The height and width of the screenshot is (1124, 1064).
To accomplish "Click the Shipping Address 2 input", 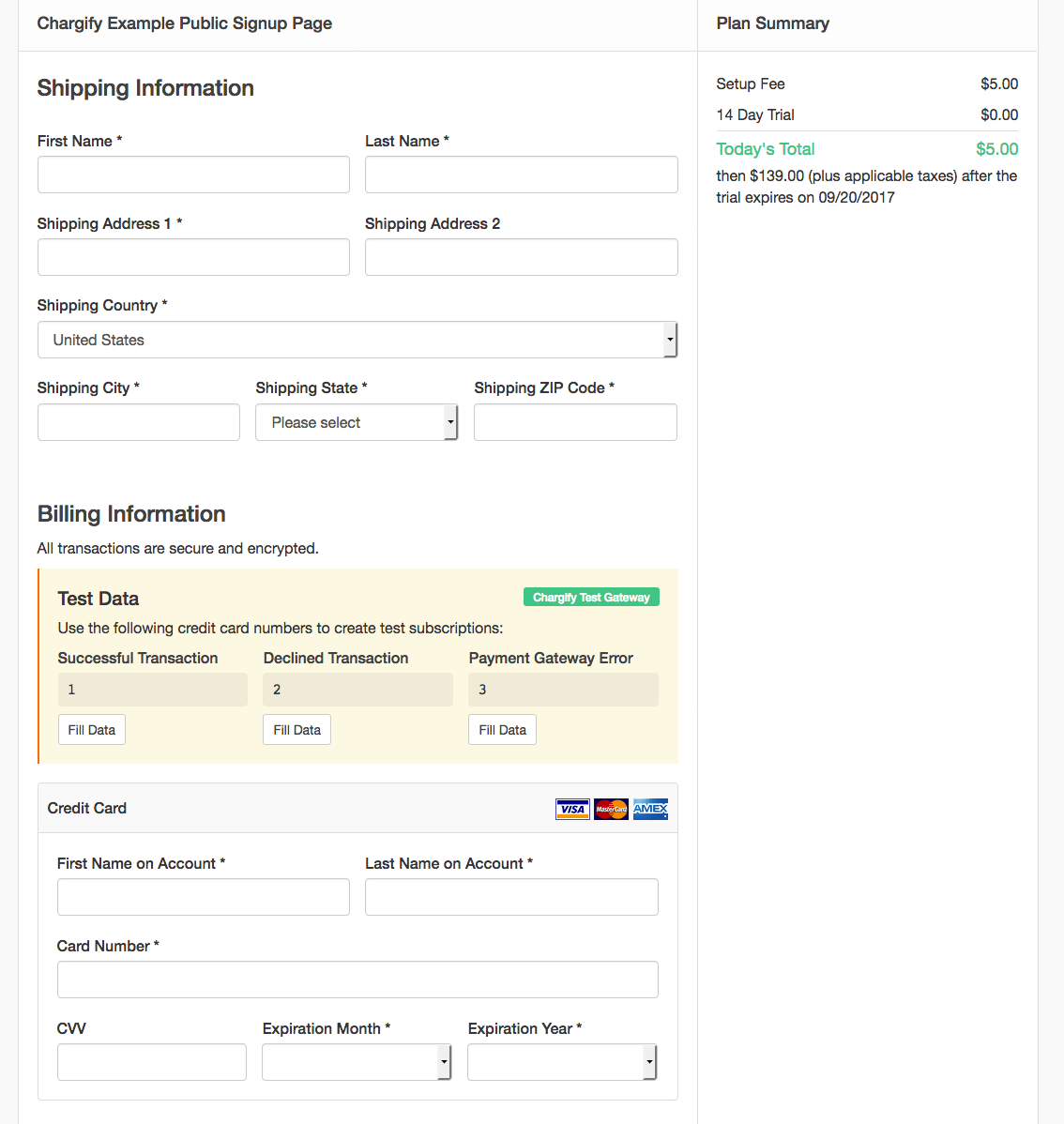I will 521,257.
